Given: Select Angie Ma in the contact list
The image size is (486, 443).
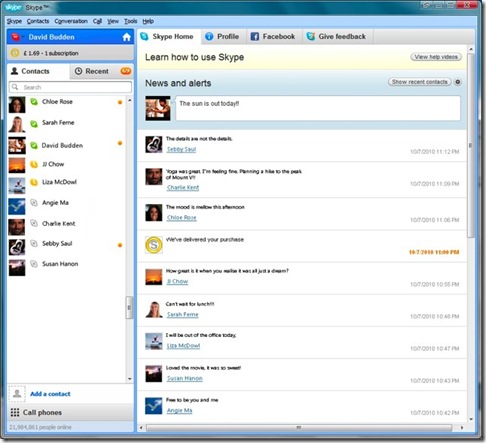Looking at the screenshot, I should coord(67,206).
